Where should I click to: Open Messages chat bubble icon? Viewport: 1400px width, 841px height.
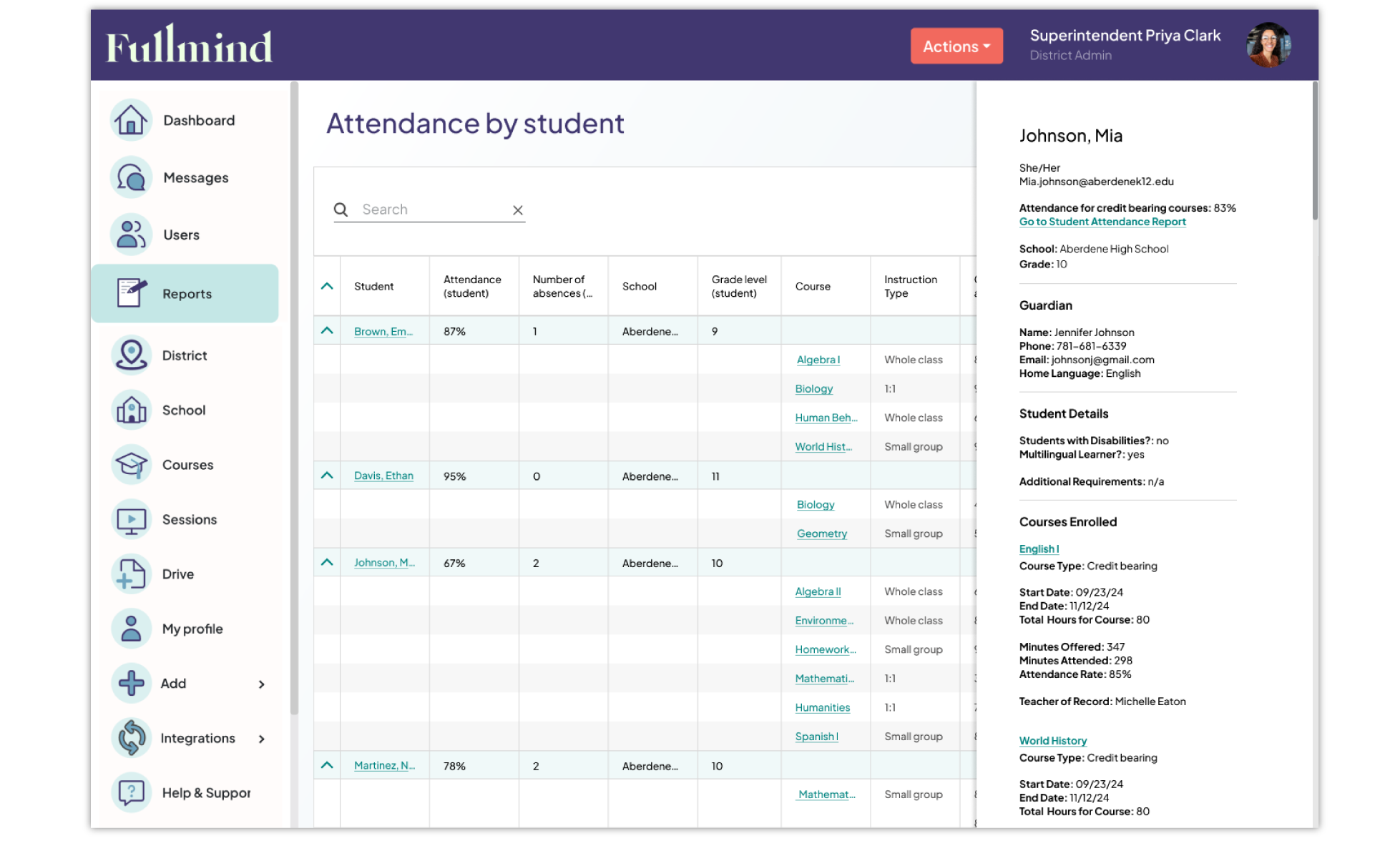(131, 177)
